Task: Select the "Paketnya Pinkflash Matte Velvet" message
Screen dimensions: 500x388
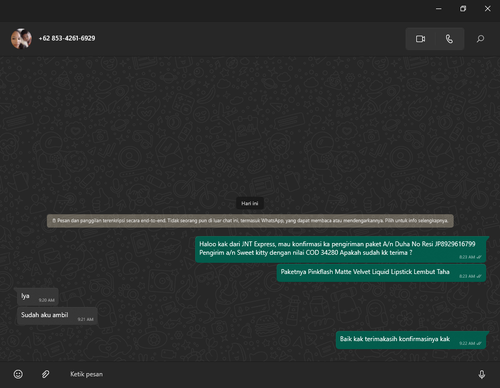Action: [381, 273]
